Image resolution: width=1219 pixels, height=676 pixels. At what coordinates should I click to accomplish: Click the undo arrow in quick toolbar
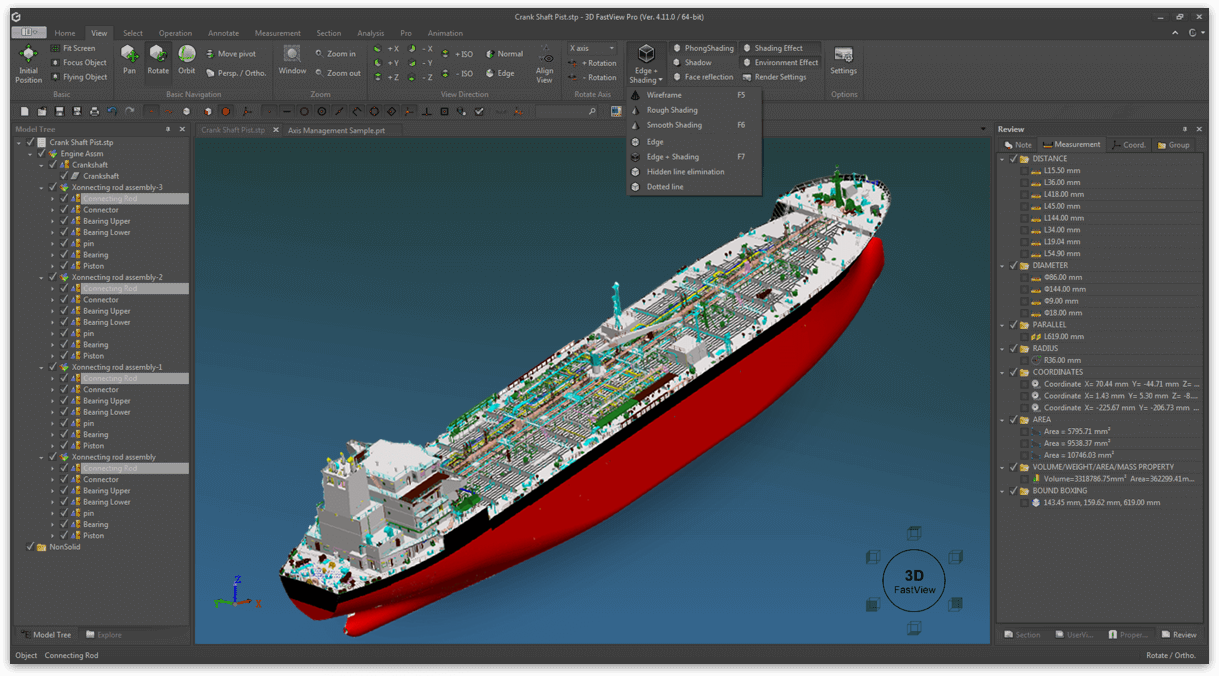112,111
